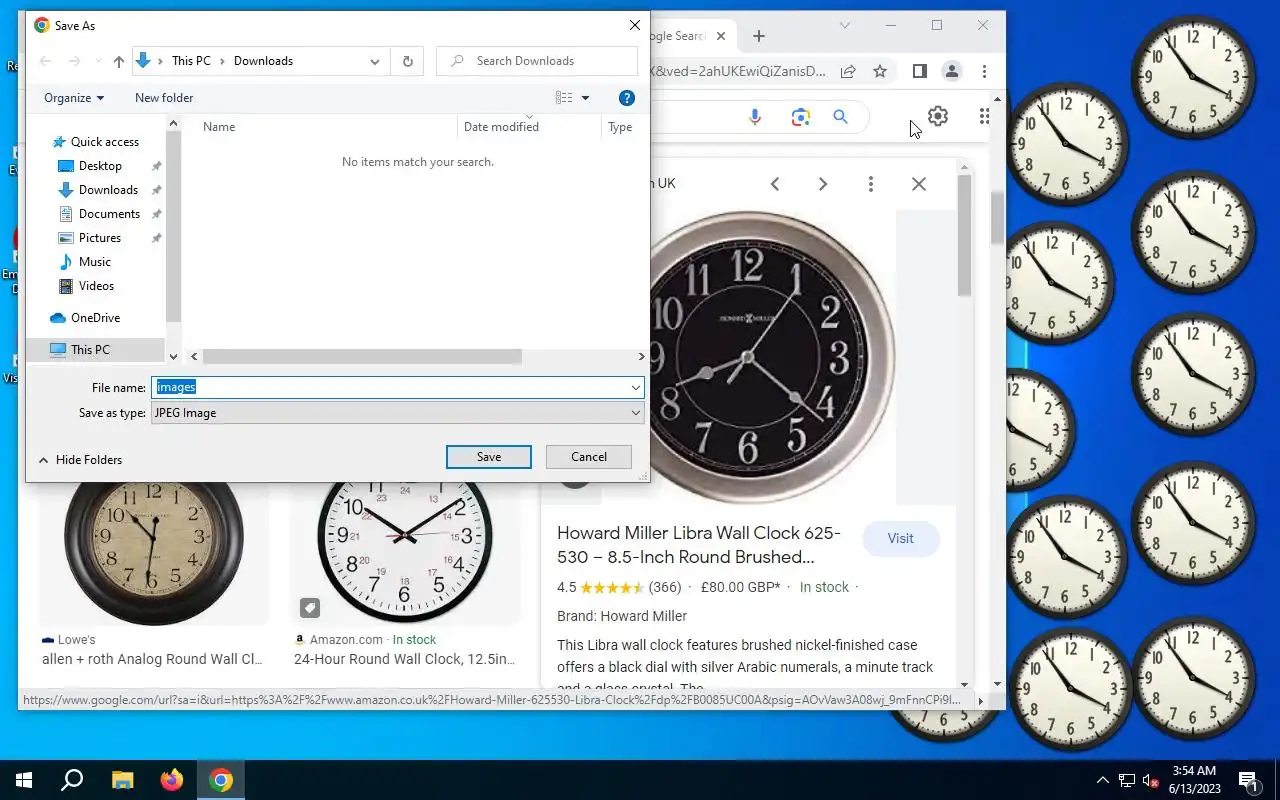Open taskbar search
1280x800 pixels.
click(x=72, y=780)
